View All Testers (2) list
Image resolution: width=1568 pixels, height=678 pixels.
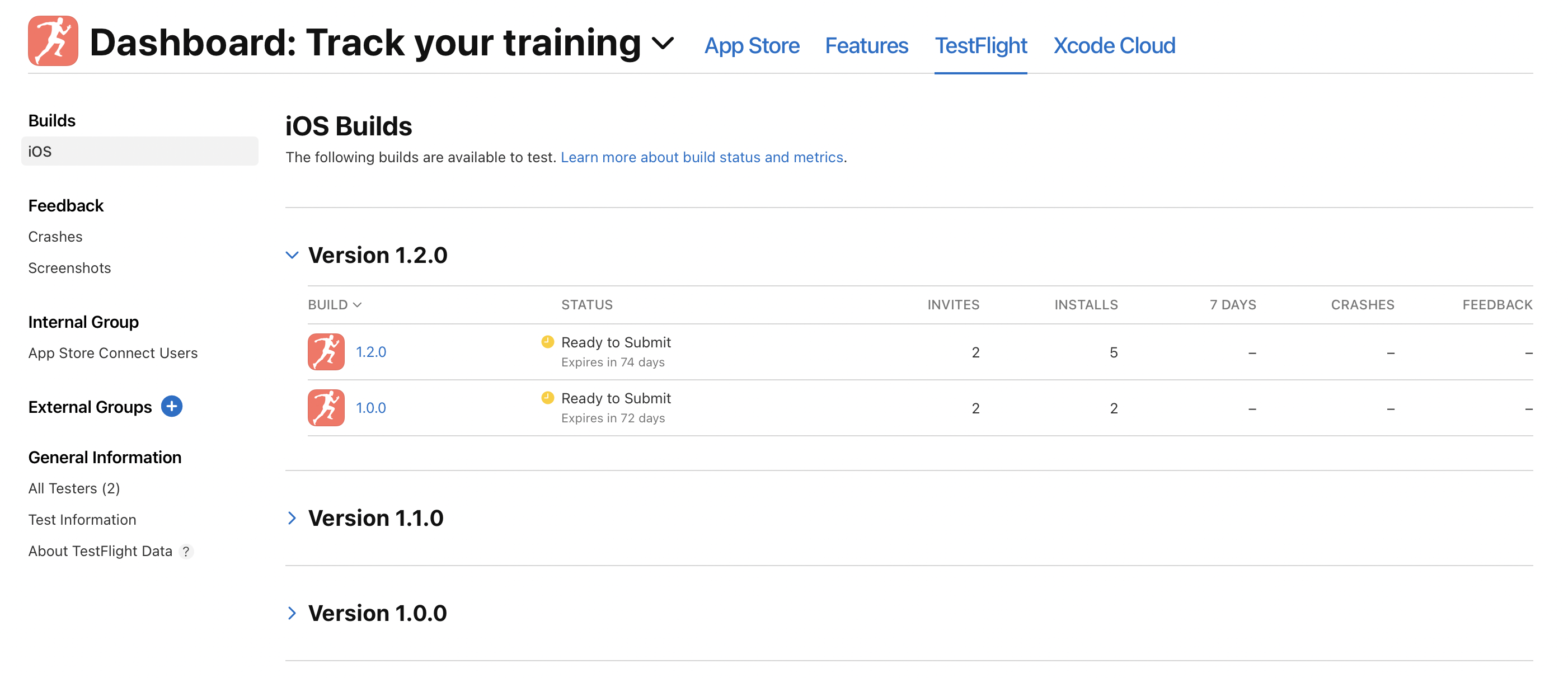[x=74, y=488]
